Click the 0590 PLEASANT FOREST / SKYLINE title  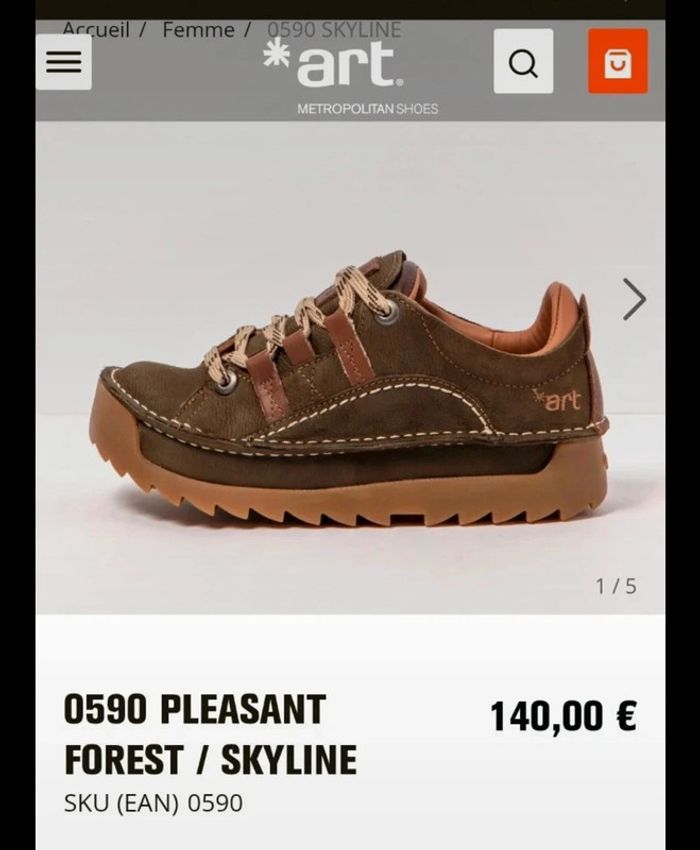[x=210, y=734]
